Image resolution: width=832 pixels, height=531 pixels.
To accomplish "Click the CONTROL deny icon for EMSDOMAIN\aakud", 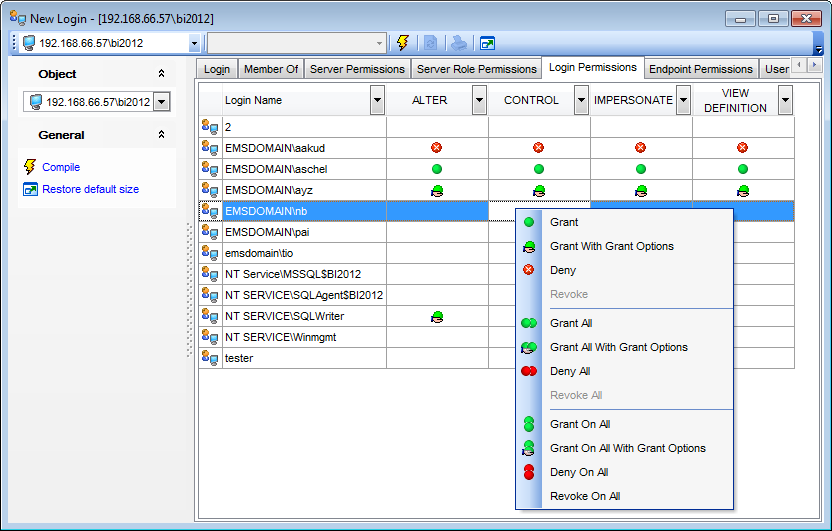I will [x=539, y=147].
